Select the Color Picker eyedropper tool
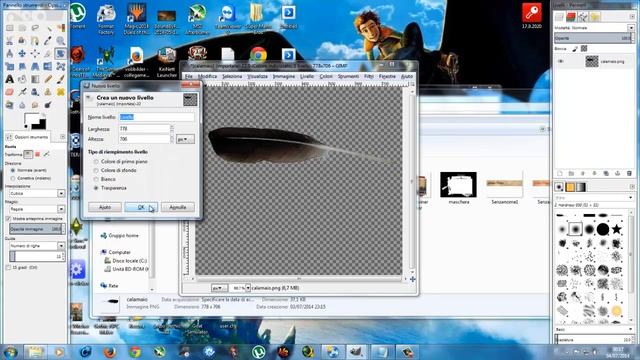This screenshot has height=360, width=640. point(48,40)
